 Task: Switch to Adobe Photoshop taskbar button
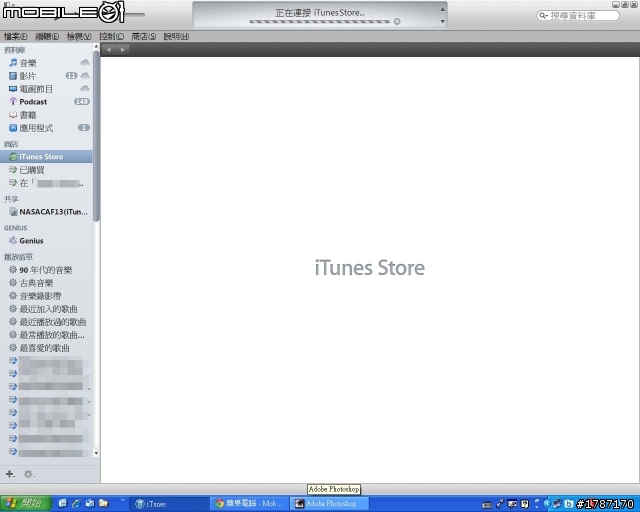pos(329,504)
